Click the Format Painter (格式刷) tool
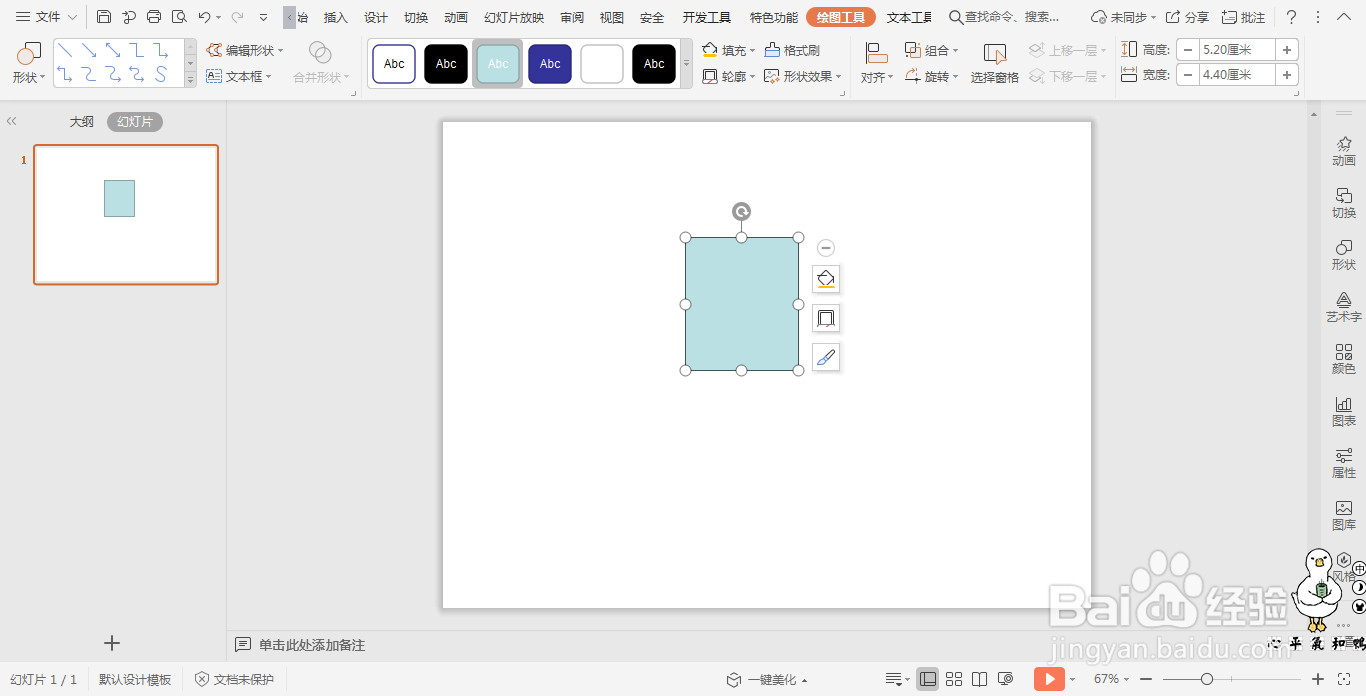Screen dimensions: 1366x696 (x=792, y=50)
